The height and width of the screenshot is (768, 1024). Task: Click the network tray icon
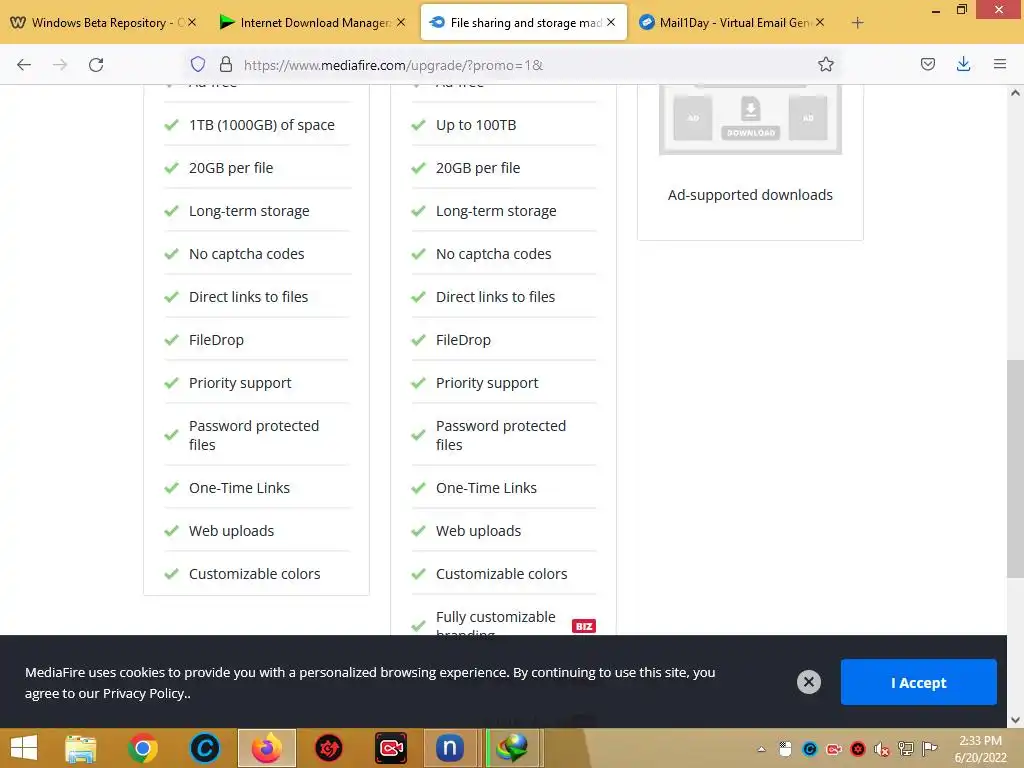pyautogui.click(x=906, y=749)
